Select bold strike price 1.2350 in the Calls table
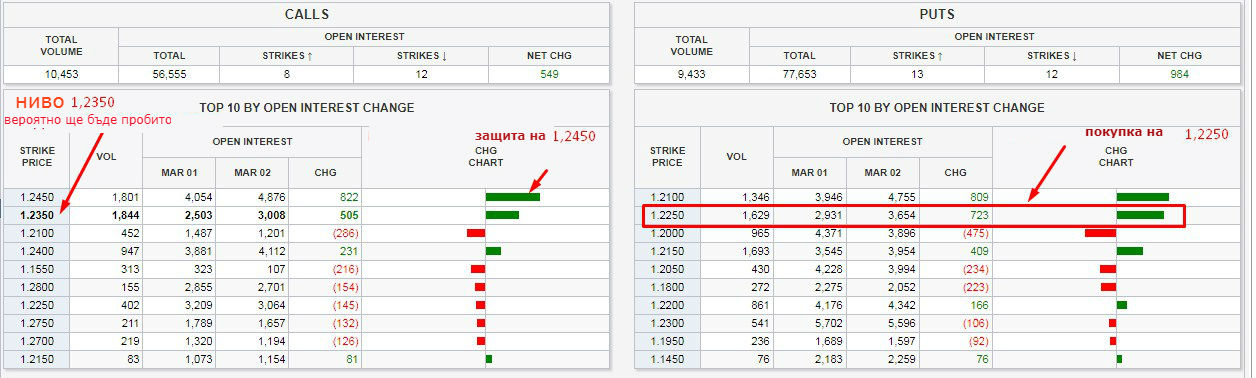Image resolution: width=1256 pixels, height=378 pixels. point(38,214)
